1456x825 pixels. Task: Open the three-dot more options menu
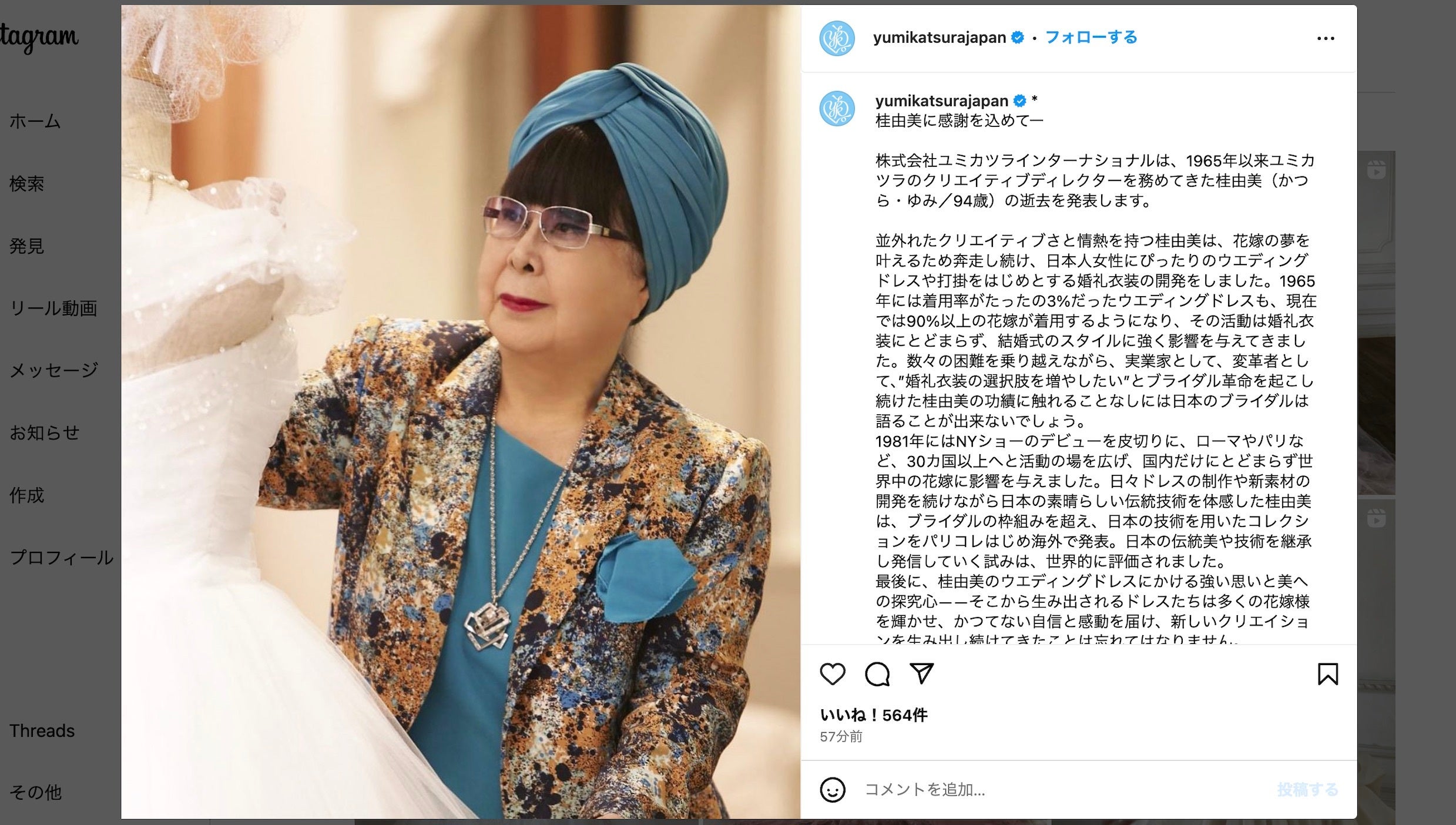point(1326,38)
